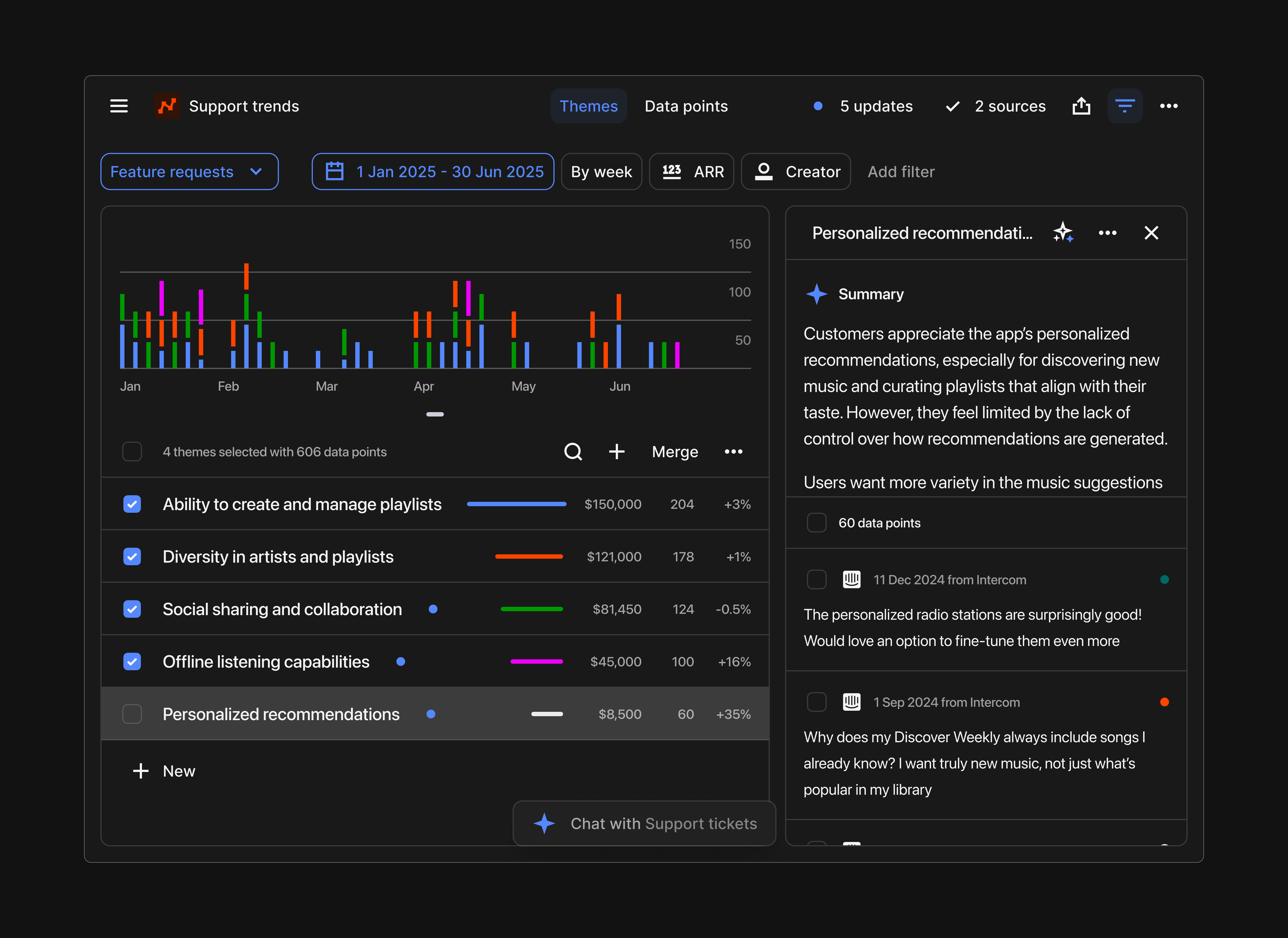
Task: Select the Themes tab
Action: 588,106
